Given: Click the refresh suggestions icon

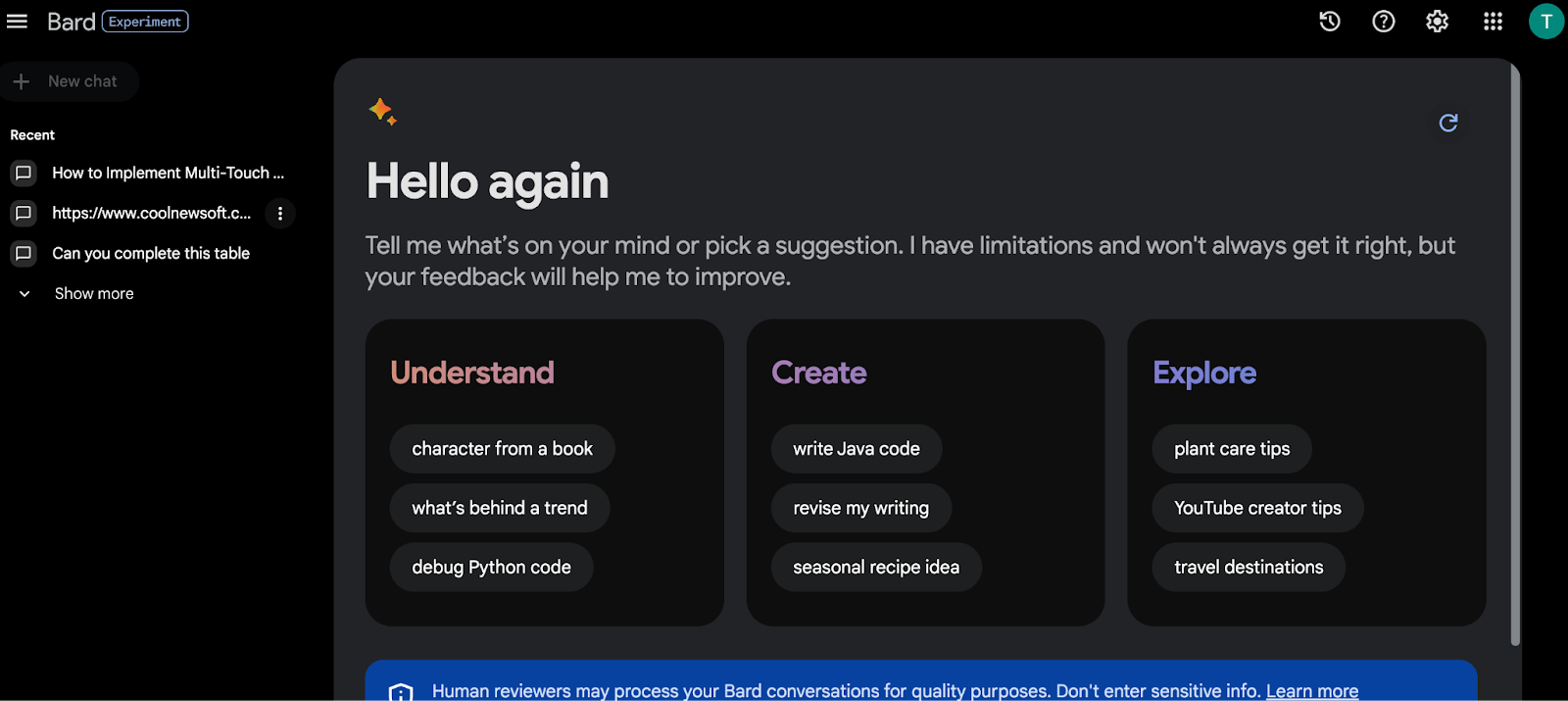Looking at the screenshot, I should point(1448,123).
